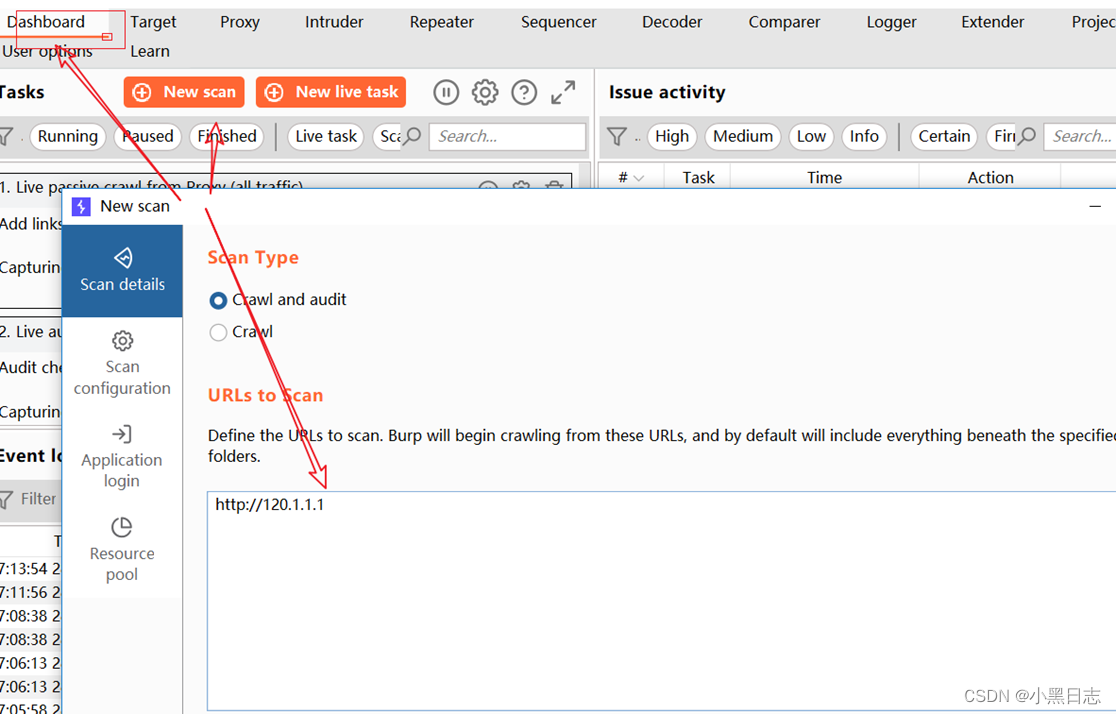Image resolution: width=1116 pixels, height=714 pixels.
Task: Toggle the Paused task filter
Action: pos(147,136)
